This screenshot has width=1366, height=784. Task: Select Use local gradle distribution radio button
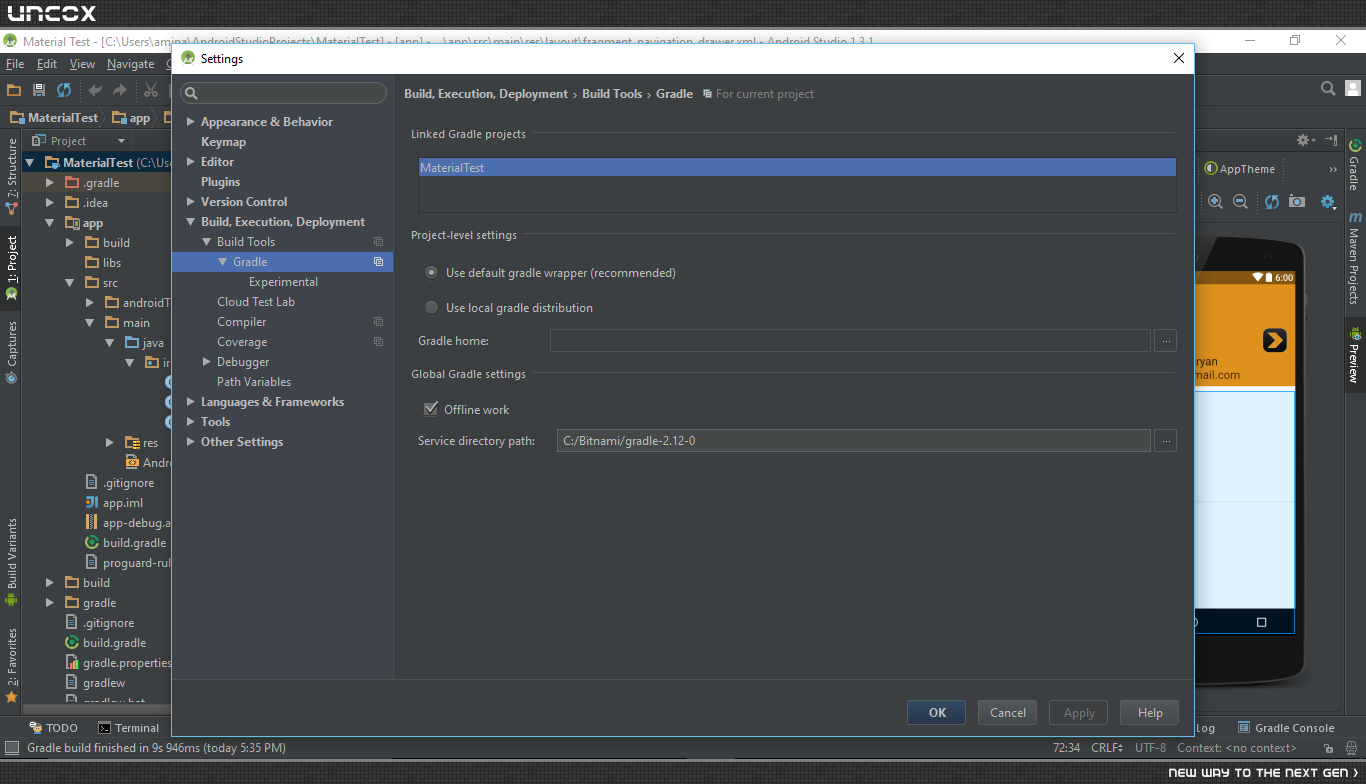pos(432,307)
